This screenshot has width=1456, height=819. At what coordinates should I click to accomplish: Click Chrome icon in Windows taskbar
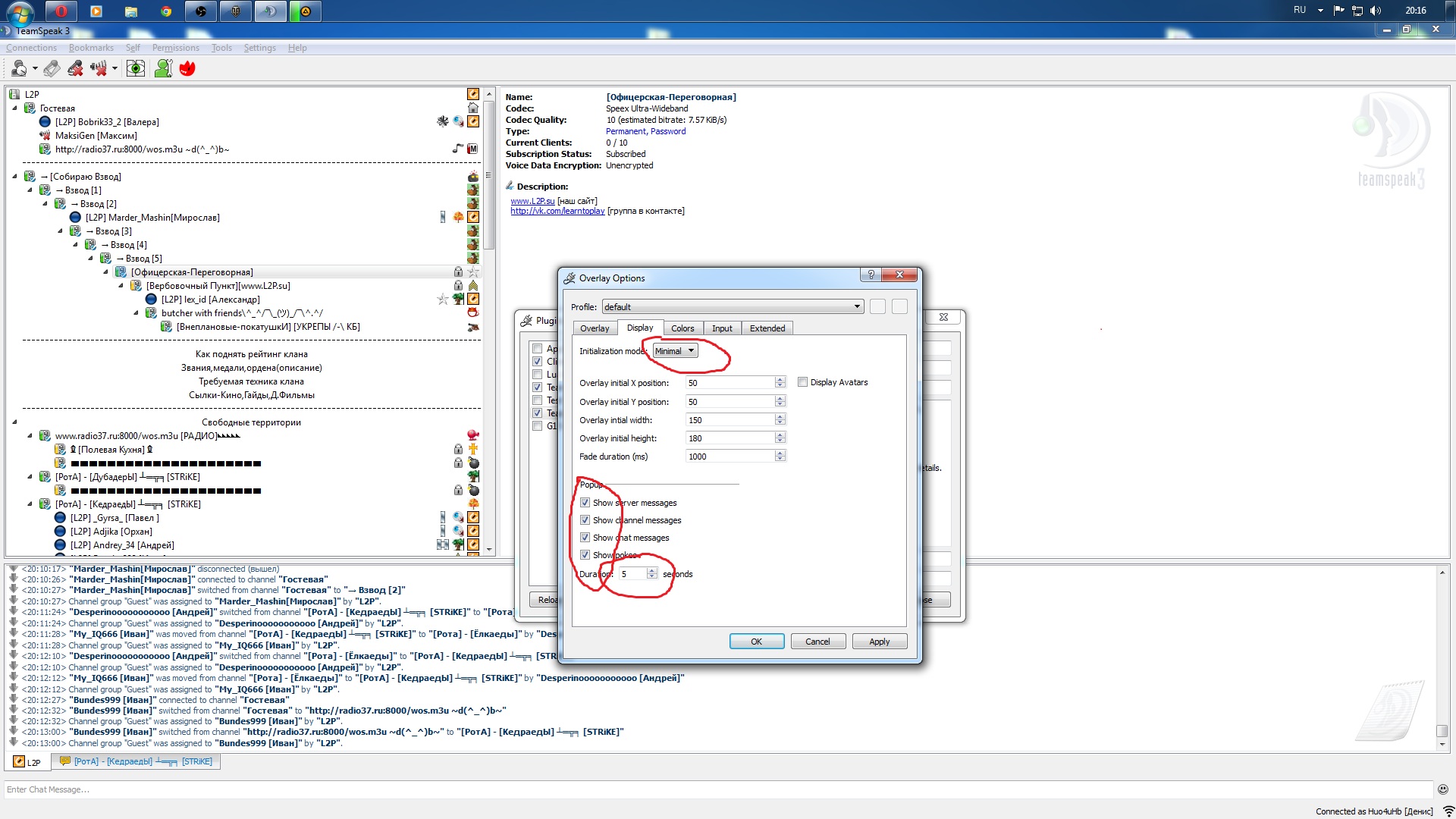coord(166,11)
